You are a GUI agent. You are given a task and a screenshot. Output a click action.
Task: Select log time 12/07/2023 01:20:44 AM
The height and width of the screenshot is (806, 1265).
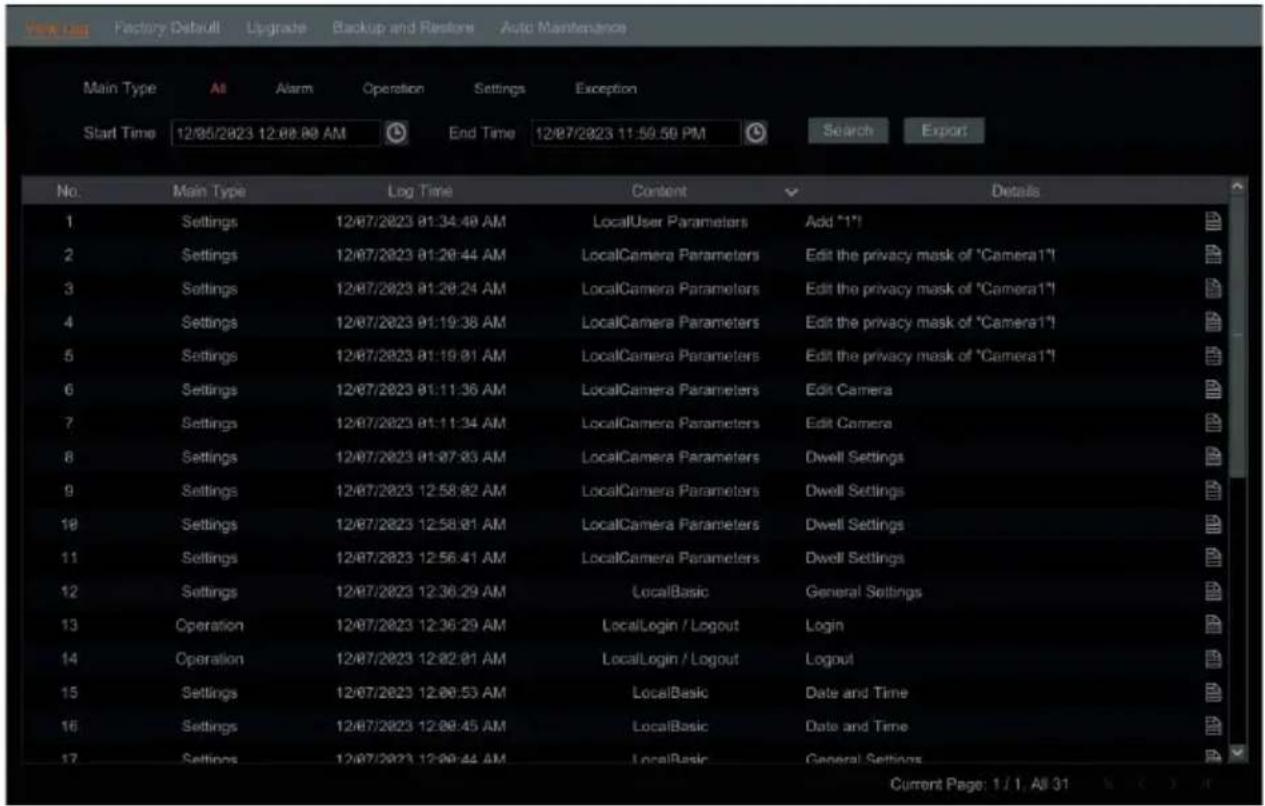pos(420,256)
